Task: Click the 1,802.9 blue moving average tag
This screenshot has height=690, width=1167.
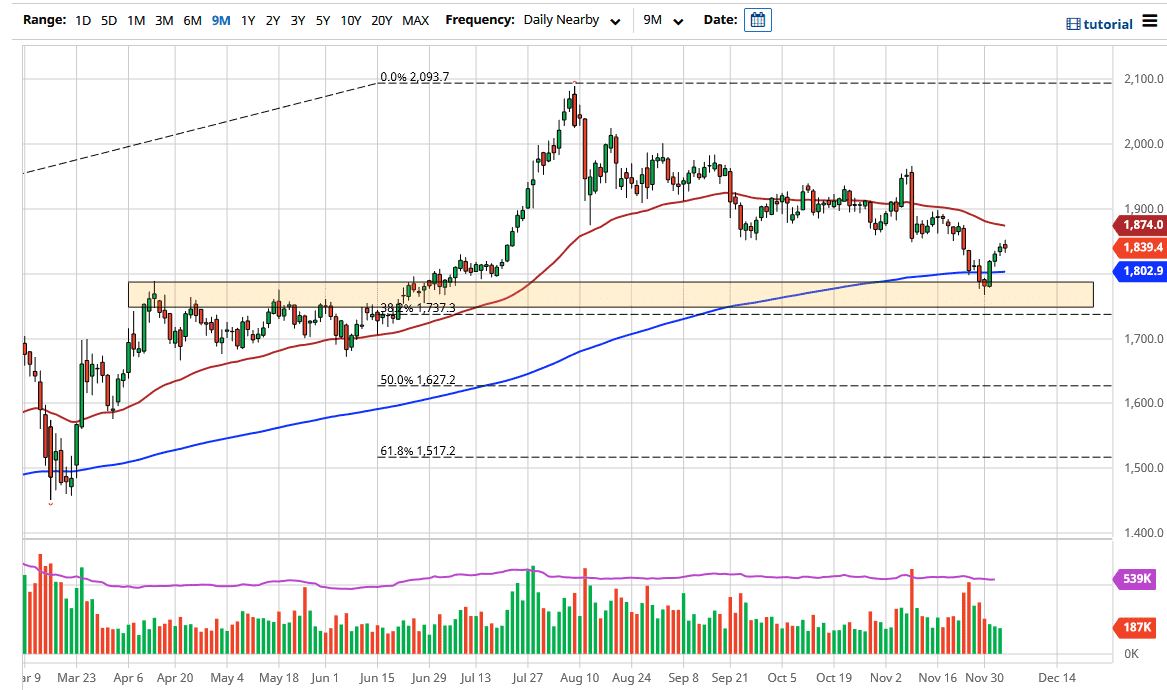Action: click(x=1139, y=271)
